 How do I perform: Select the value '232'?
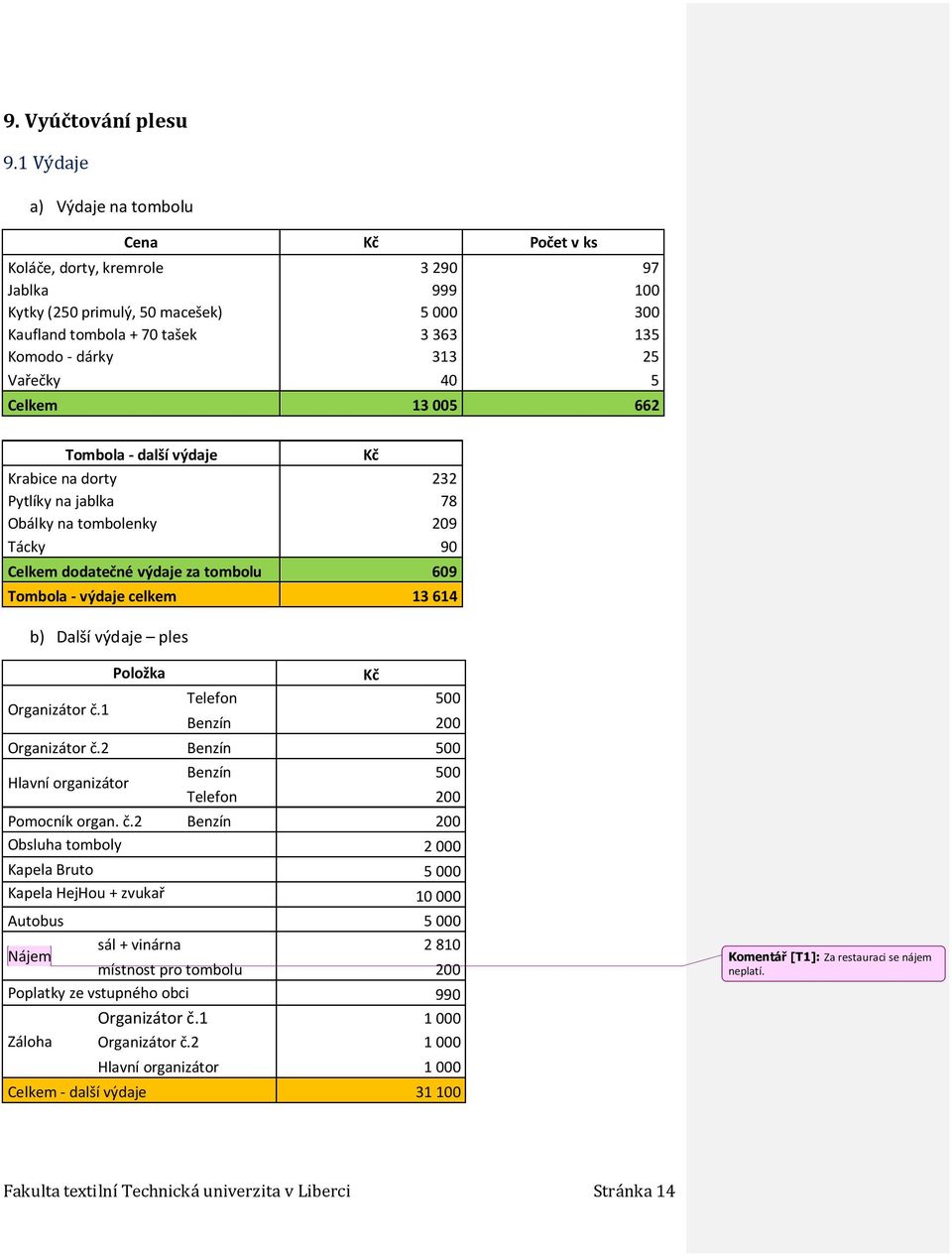444,479
